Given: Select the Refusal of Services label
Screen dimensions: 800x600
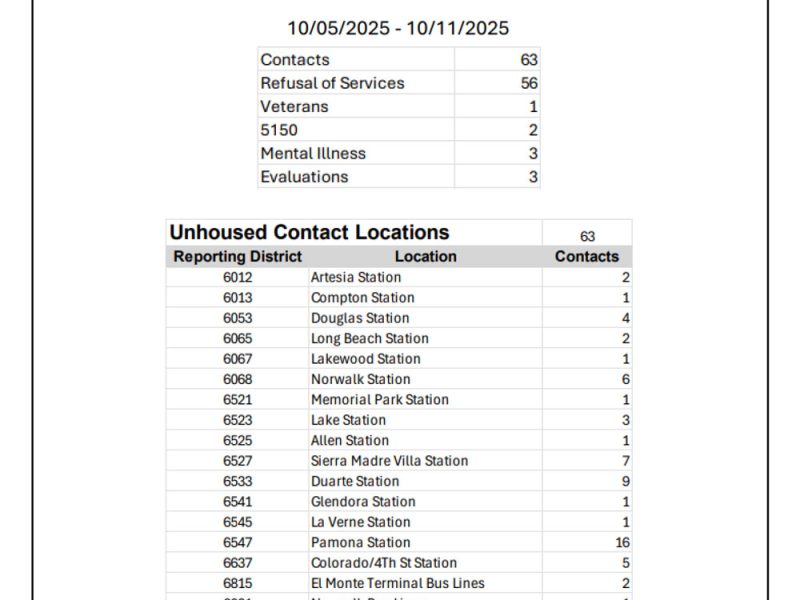Looking at the screenshot, I should pos(332,83).
